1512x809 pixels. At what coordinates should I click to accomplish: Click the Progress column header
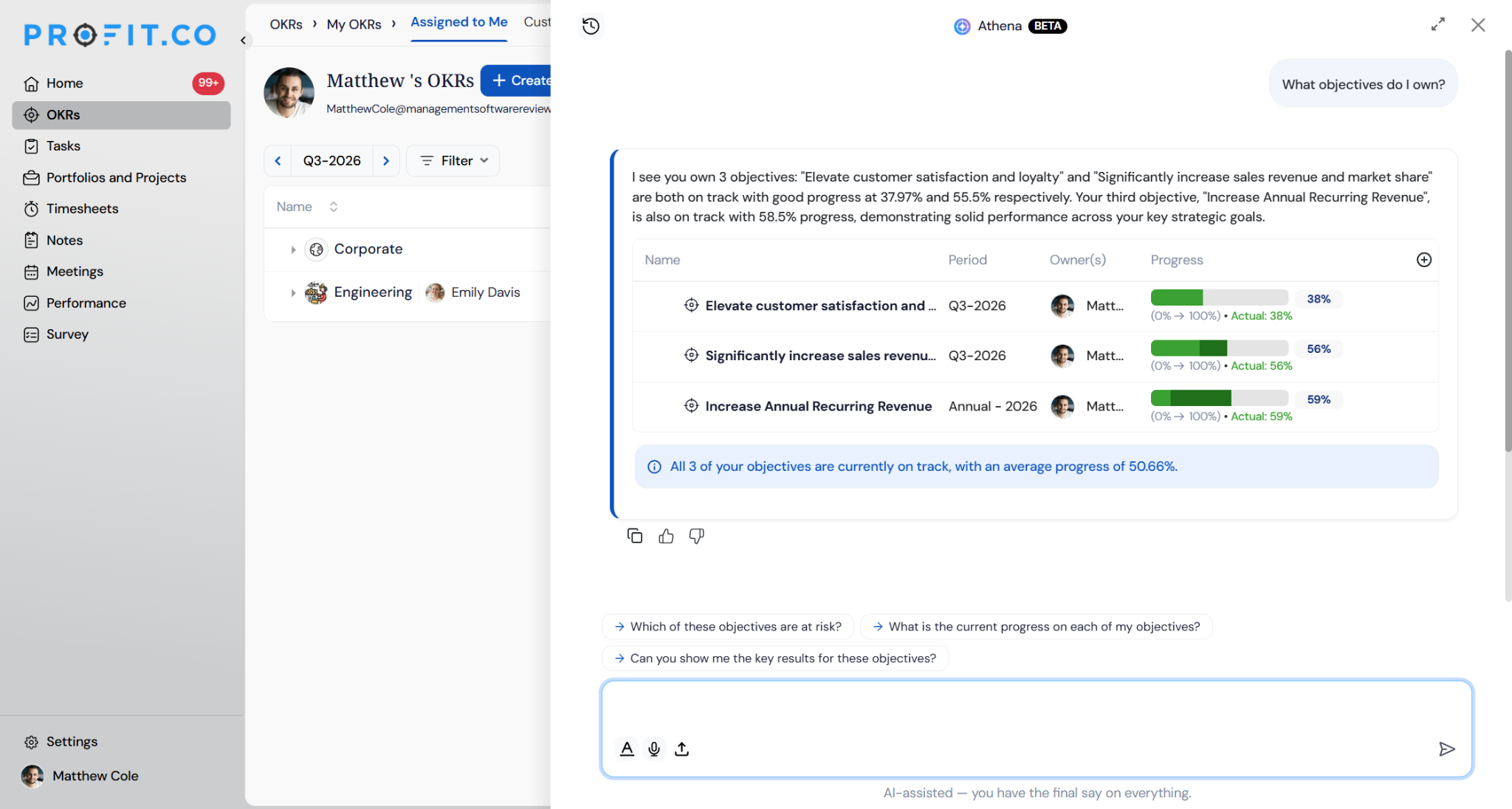point(1176,260)
